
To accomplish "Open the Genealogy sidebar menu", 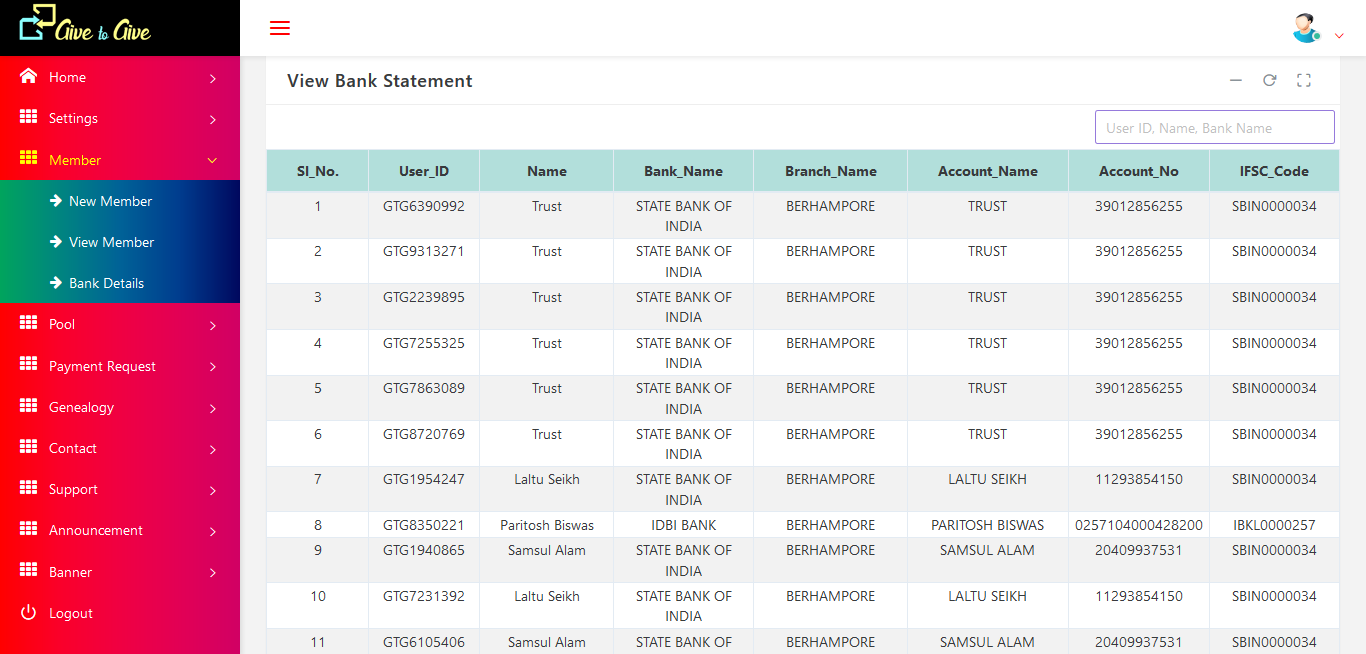I will point(120,407).
